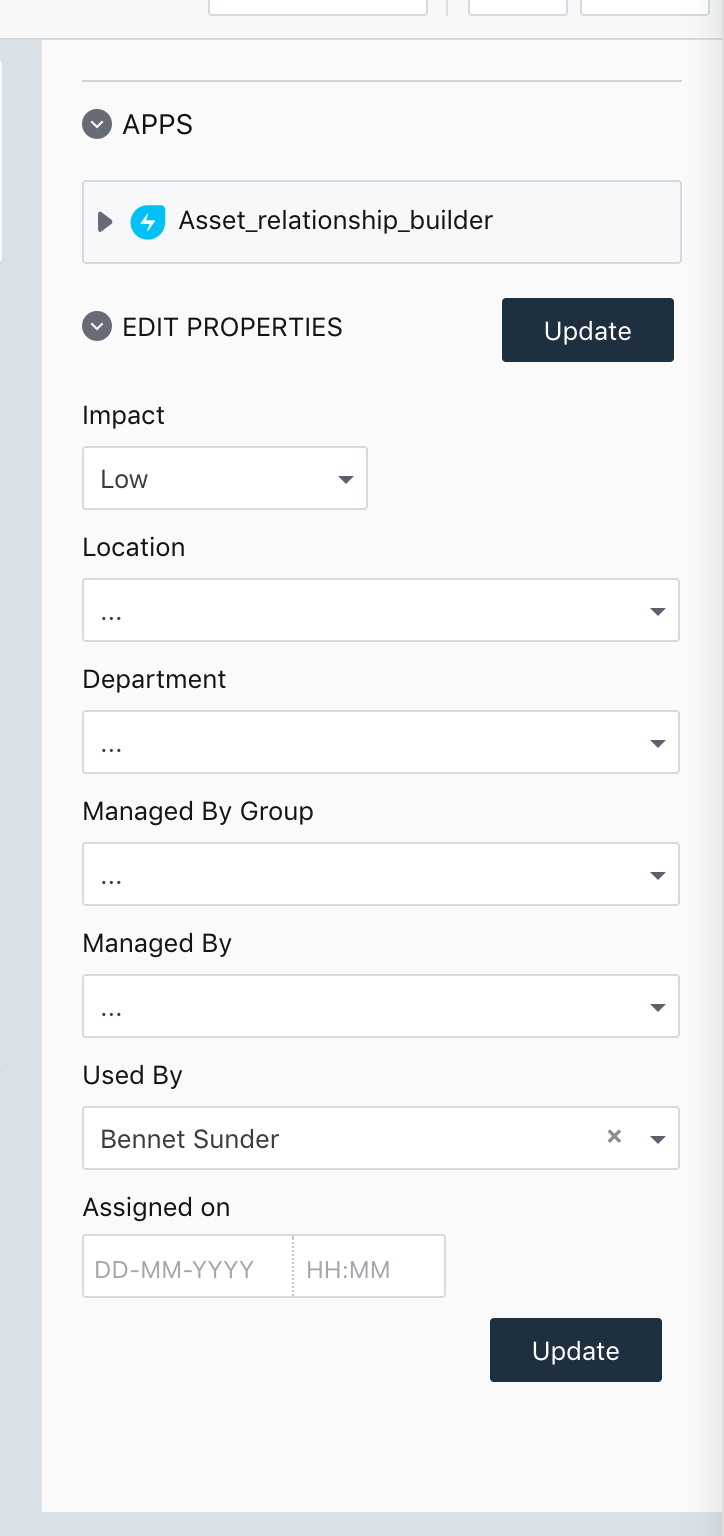Image resolution: width=724 pixels, height=1536 pixels.
Task: Click the Location dropdown arrow icon
Action: 657,610
